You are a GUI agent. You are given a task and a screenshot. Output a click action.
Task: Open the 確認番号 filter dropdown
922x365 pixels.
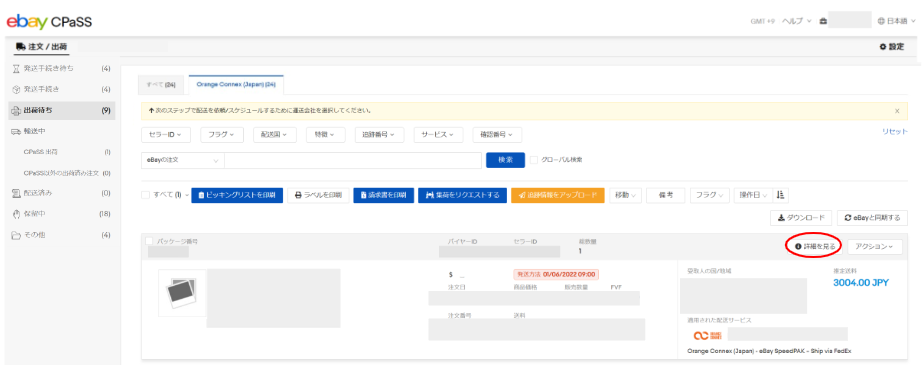(x=497, y=135)
